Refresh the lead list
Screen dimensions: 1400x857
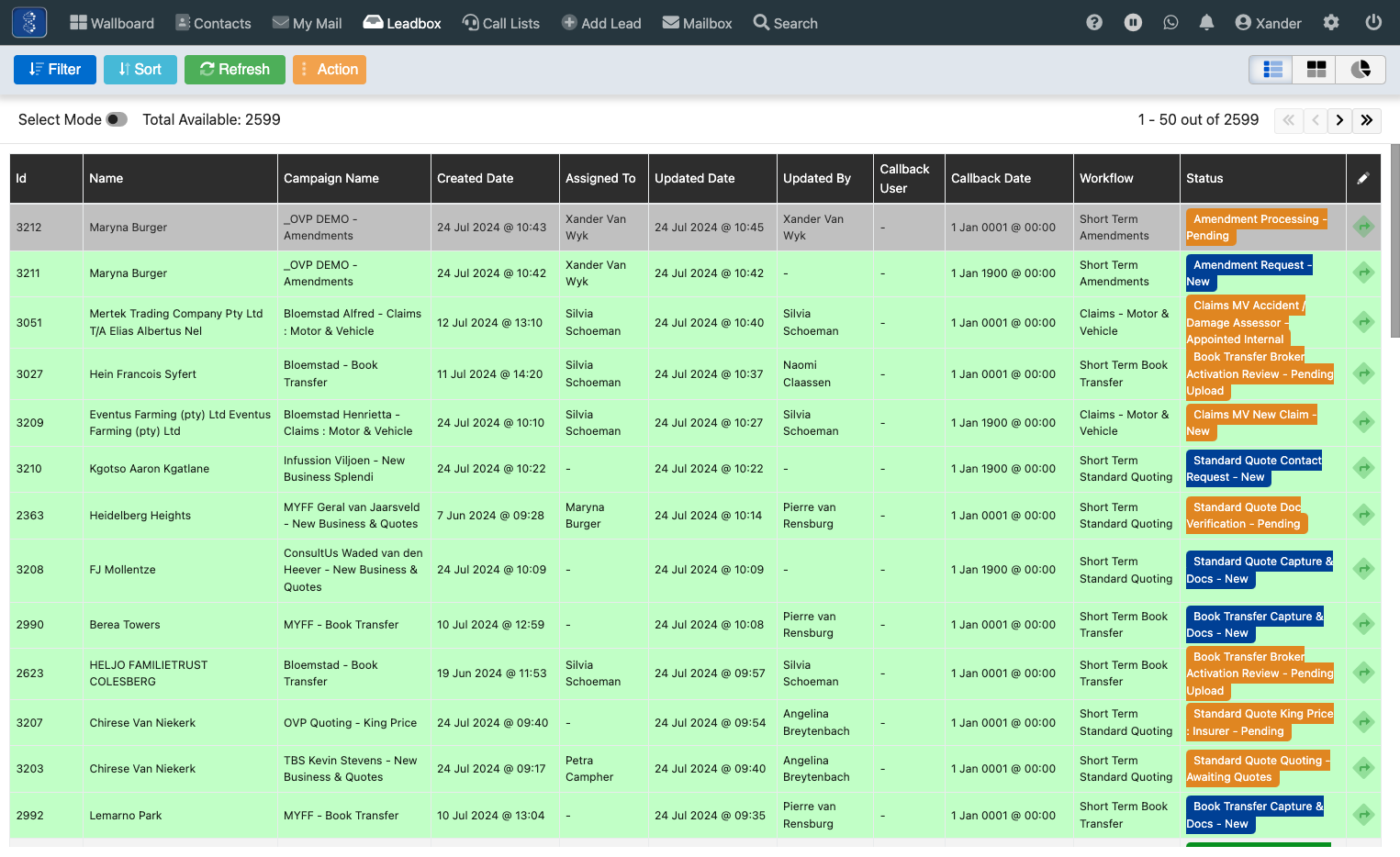(235, 70)
